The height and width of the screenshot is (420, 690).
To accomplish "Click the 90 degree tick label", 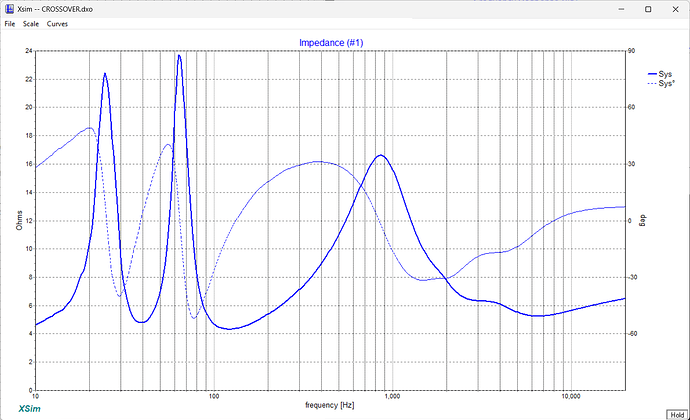I will click(x=631, y=51).
